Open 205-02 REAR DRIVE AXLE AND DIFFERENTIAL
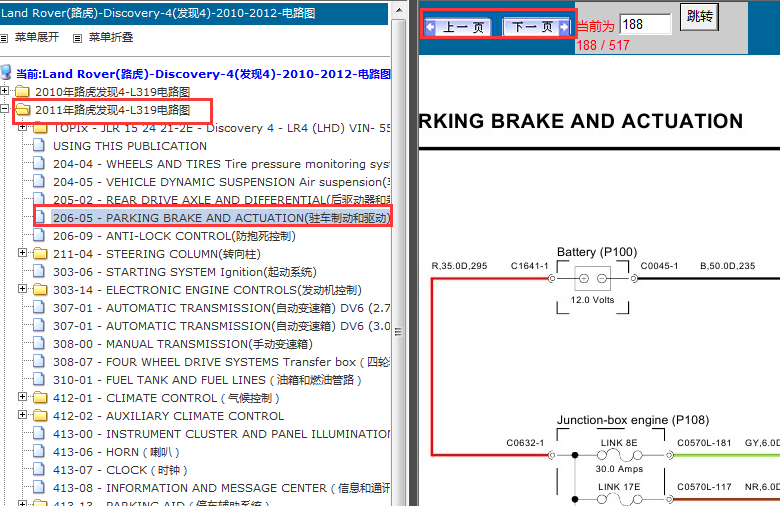The image size is (780, 506). click(221, 200)
